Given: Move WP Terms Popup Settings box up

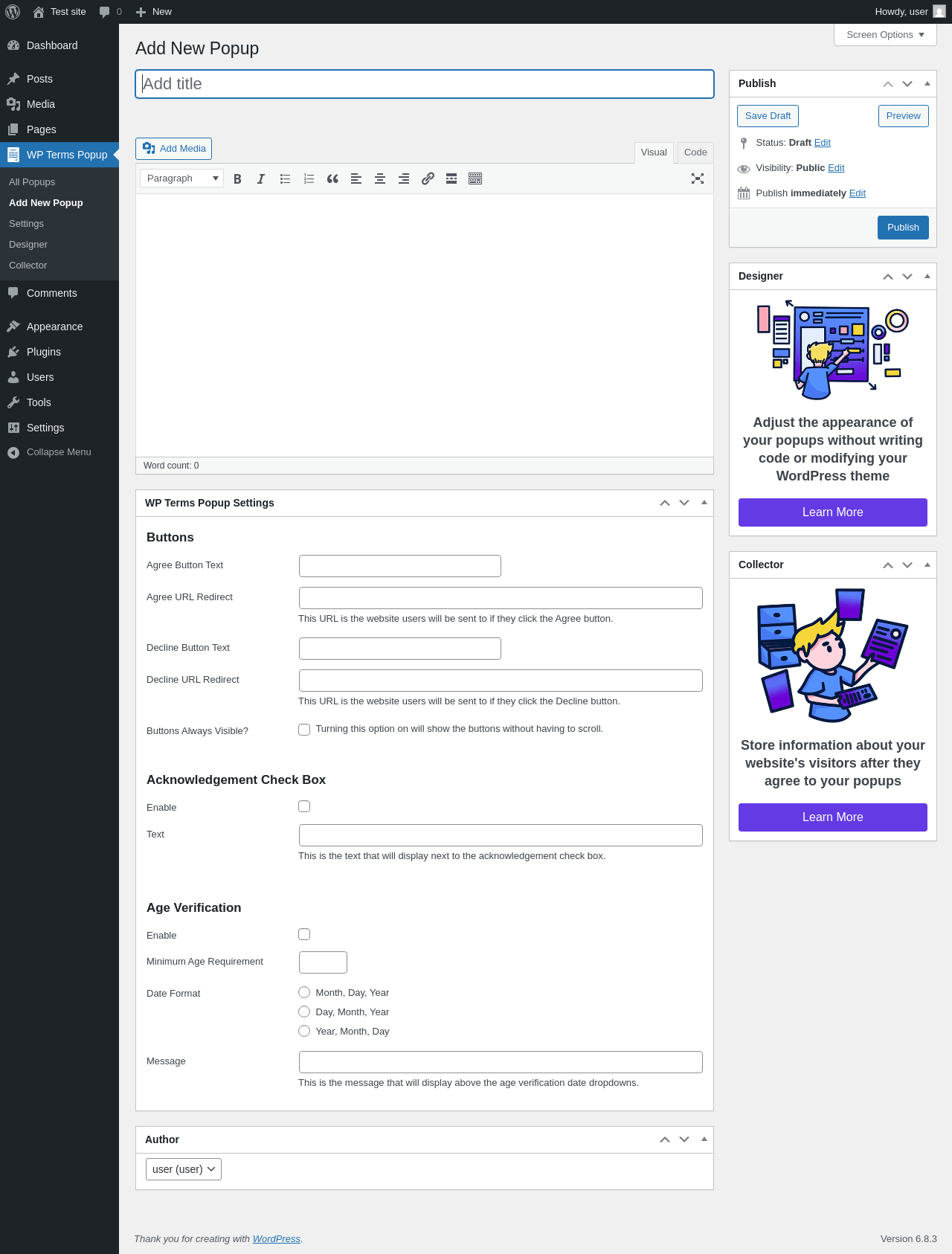Looking at the screenshot, I should coord(665,504).
